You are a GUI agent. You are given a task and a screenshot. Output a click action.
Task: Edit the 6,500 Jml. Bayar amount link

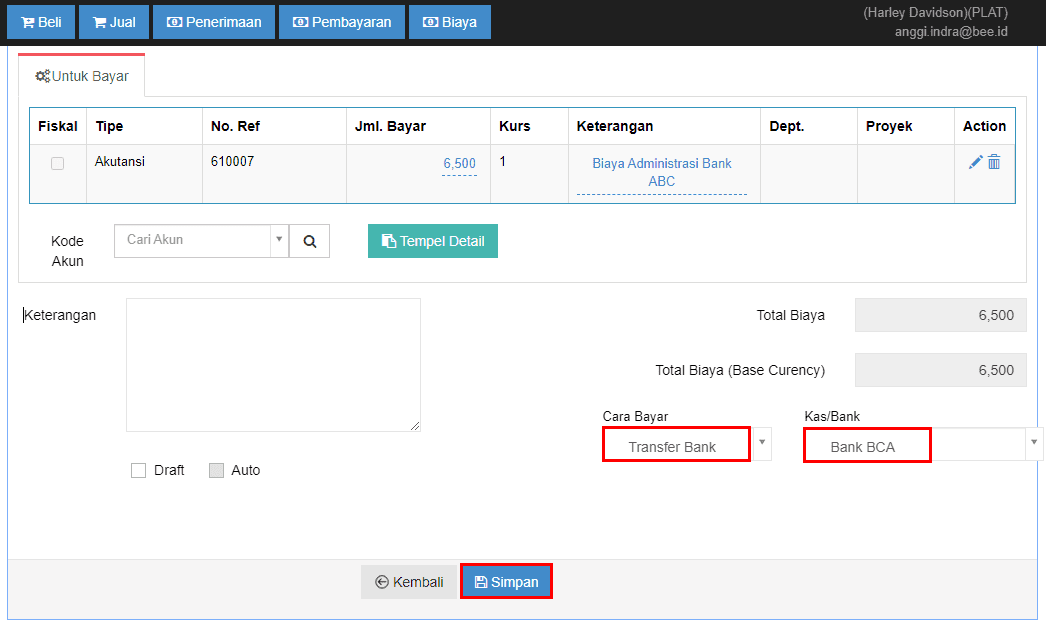click(x=459, y=163)
